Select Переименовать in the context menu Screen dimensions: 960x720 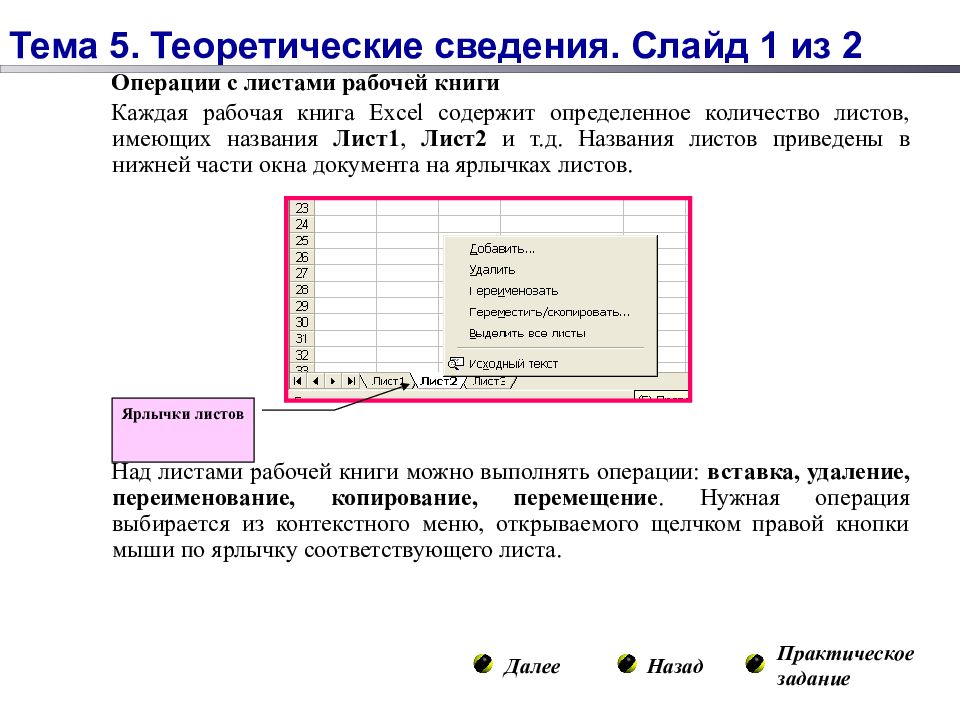pos(550,291)
